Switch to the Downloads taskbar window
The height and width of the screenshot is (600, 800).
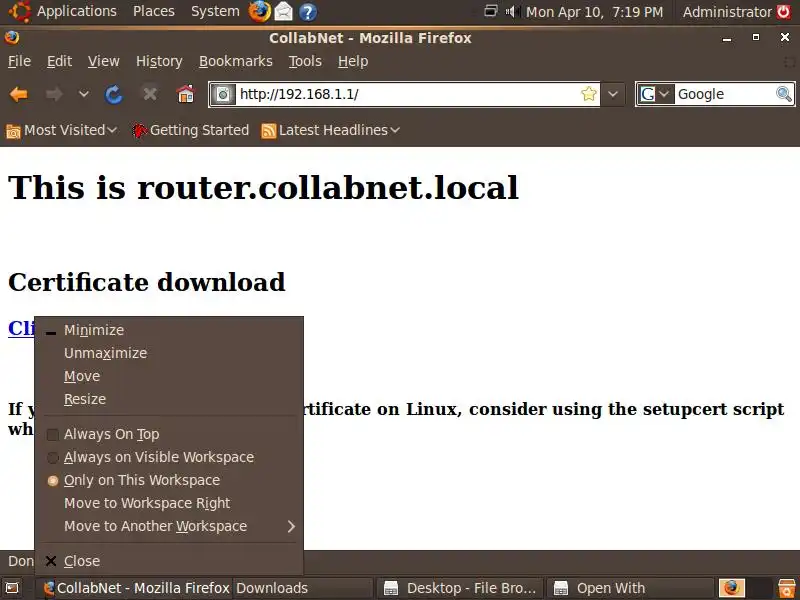[302, 588]
